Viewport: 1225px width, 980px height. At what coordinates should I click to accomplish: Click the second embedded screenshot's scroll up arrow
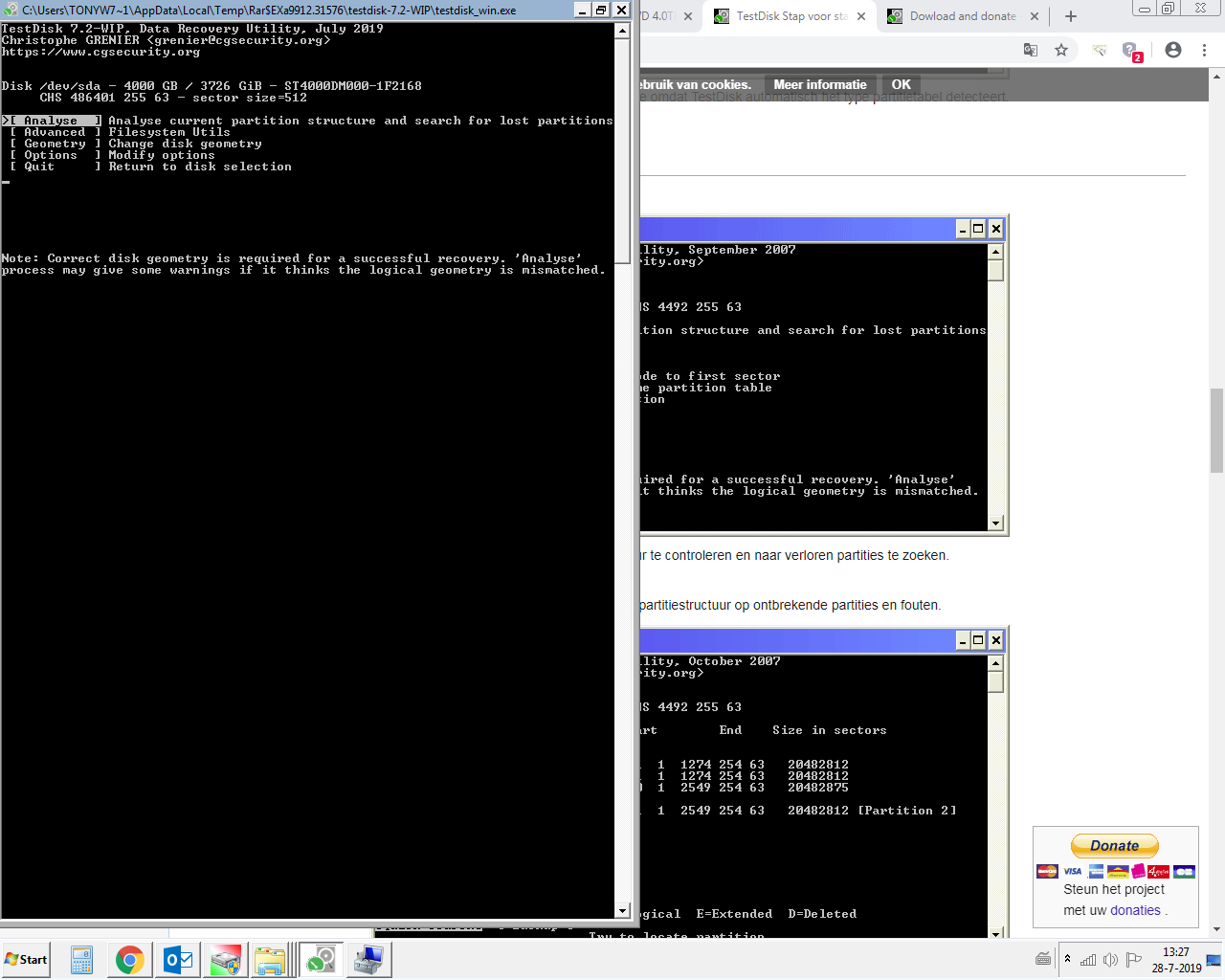pyautogui.click(x=996, y=663)
